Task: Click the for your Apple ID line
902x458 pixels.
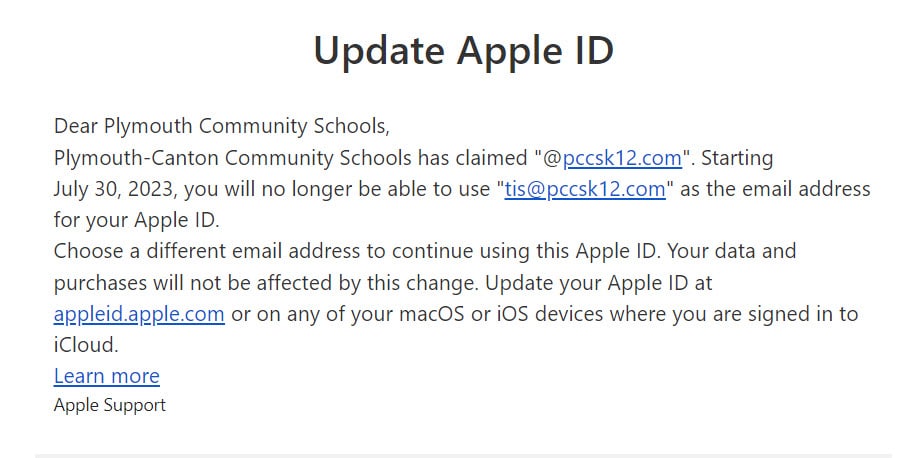Action: [x=136, y=220]
